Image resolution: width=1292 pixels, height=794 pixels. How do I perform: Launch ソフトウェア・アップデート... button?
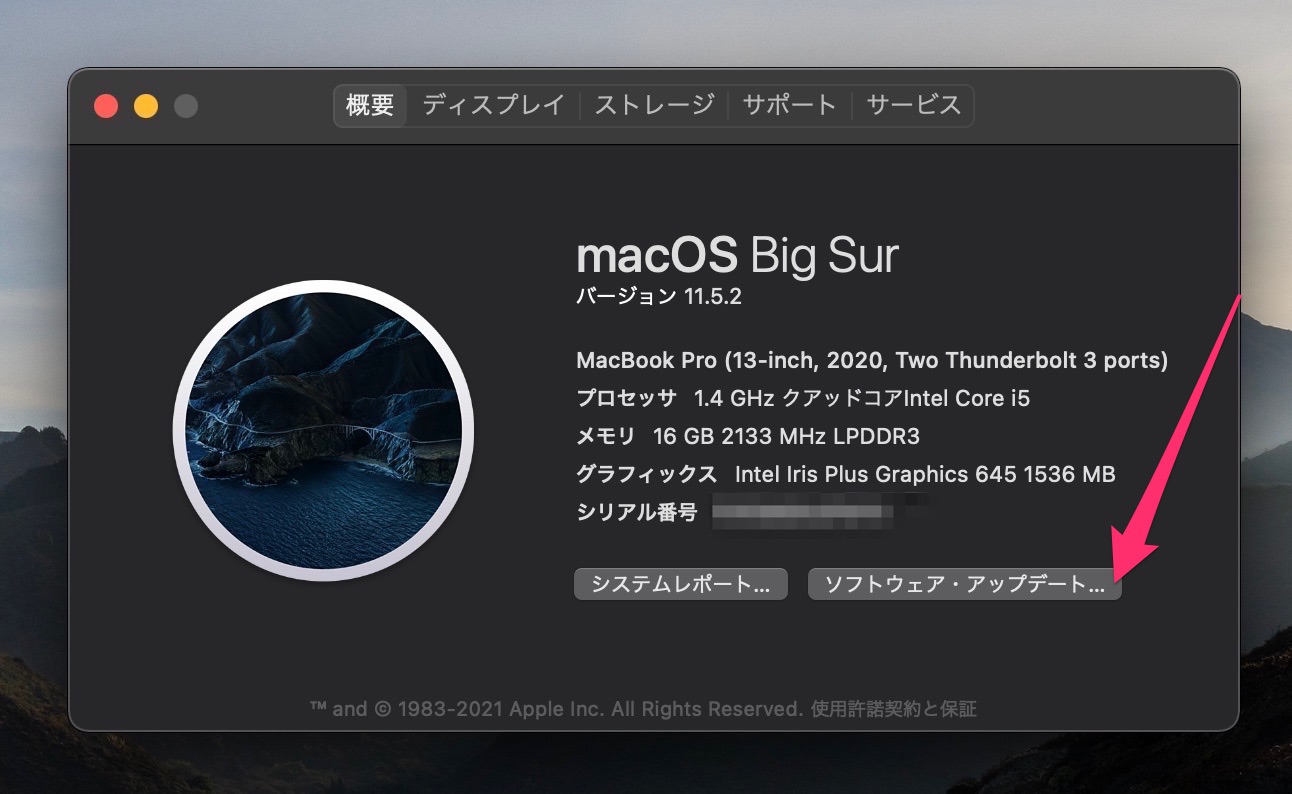pos(965,584)
